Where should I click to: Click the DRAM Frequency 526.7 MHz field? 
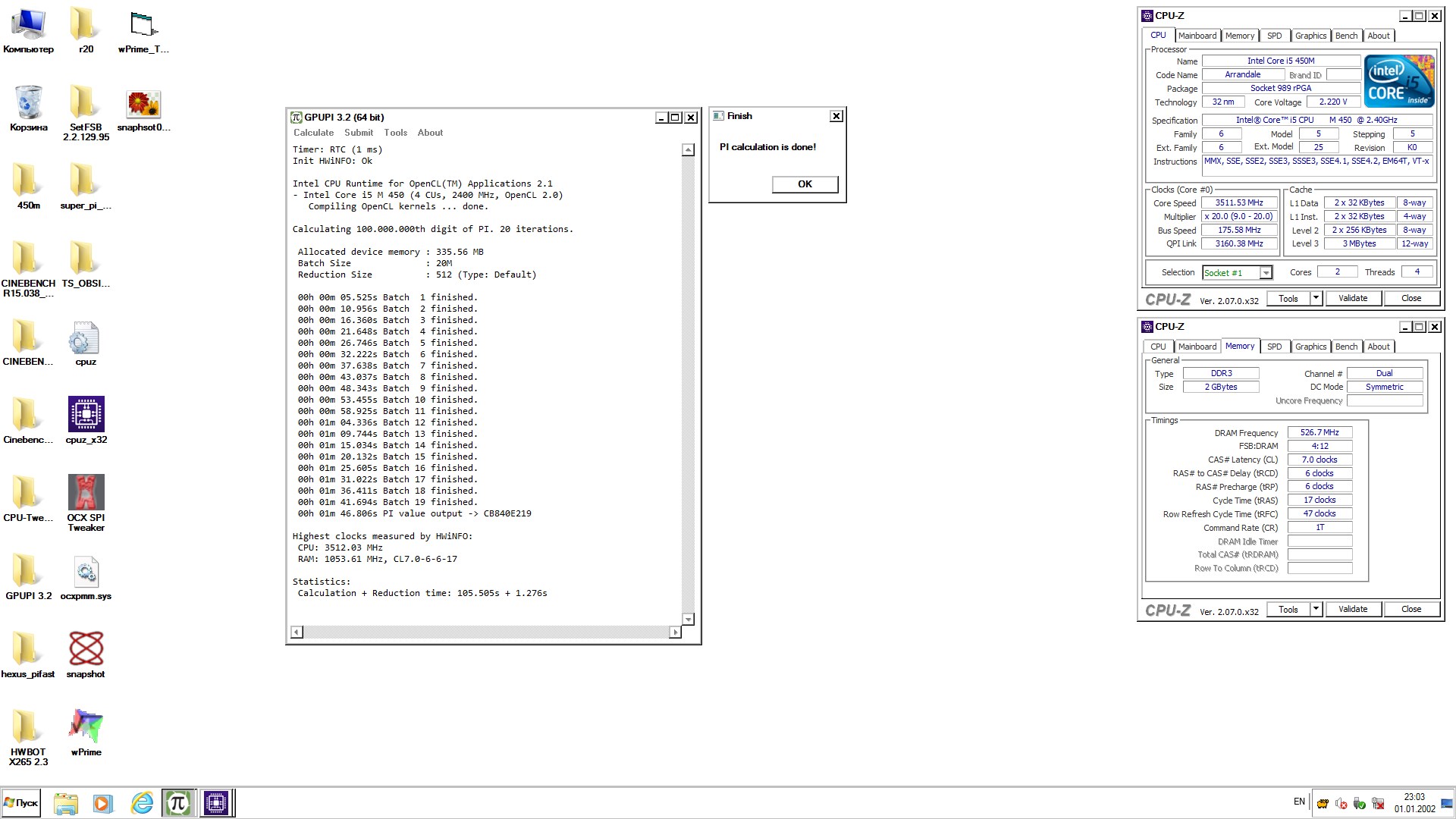pyautogui.click(x=1319, y=432)
